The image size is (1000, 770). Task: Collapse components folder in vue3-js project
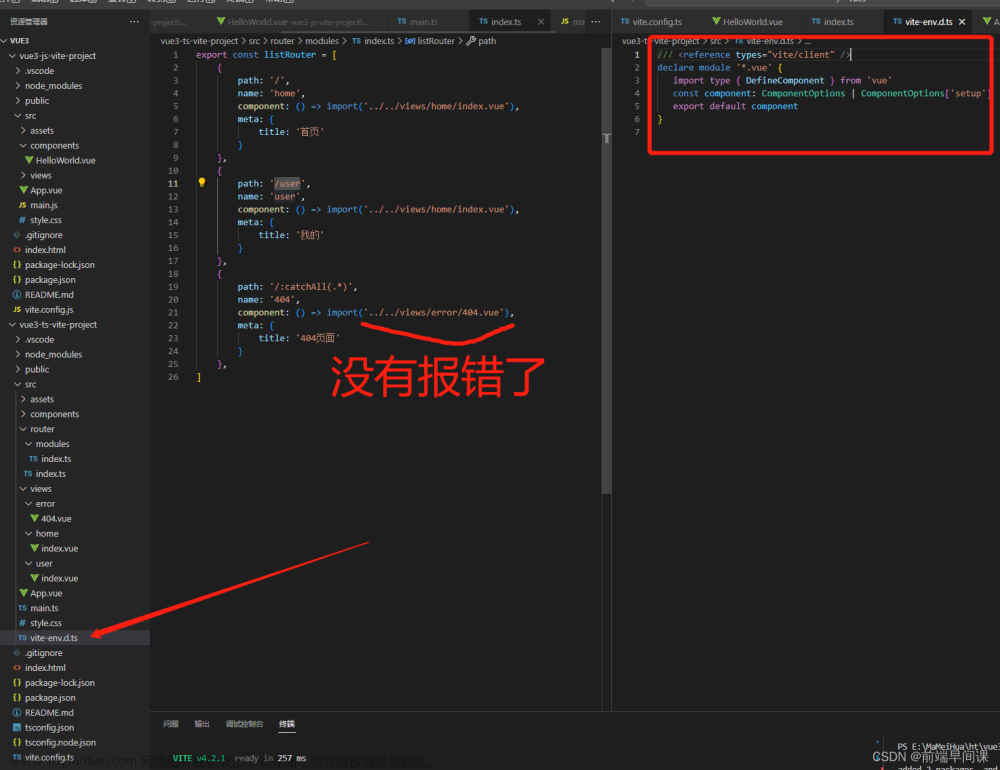pyautogui.click(x=24, y=145)
